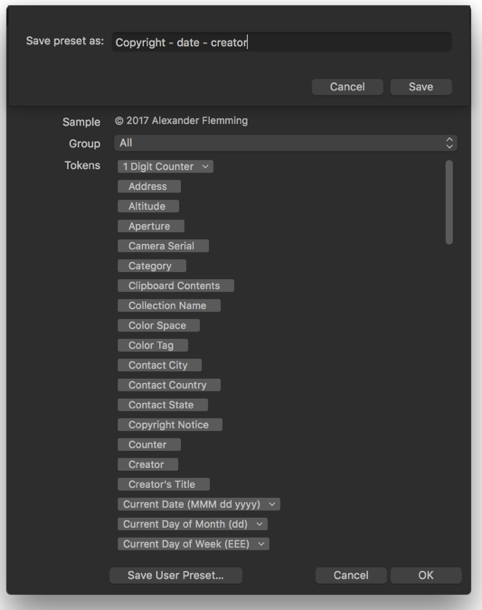Pick the Clipboard Contents token
Screen dimensions: 482x610
[x=176, y=286]
